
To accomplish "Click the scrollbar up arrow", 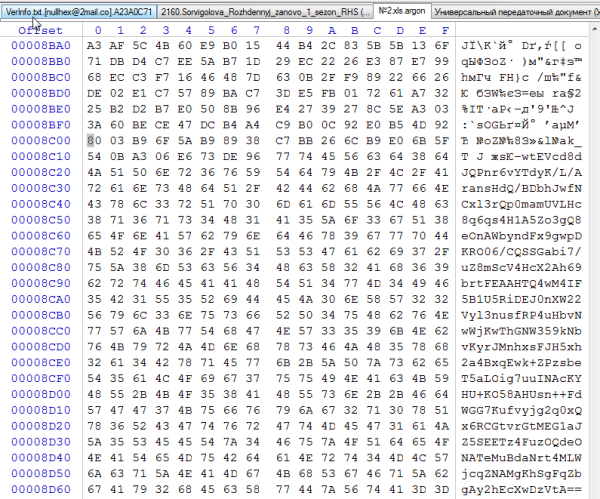I will (x=595, y=29).
